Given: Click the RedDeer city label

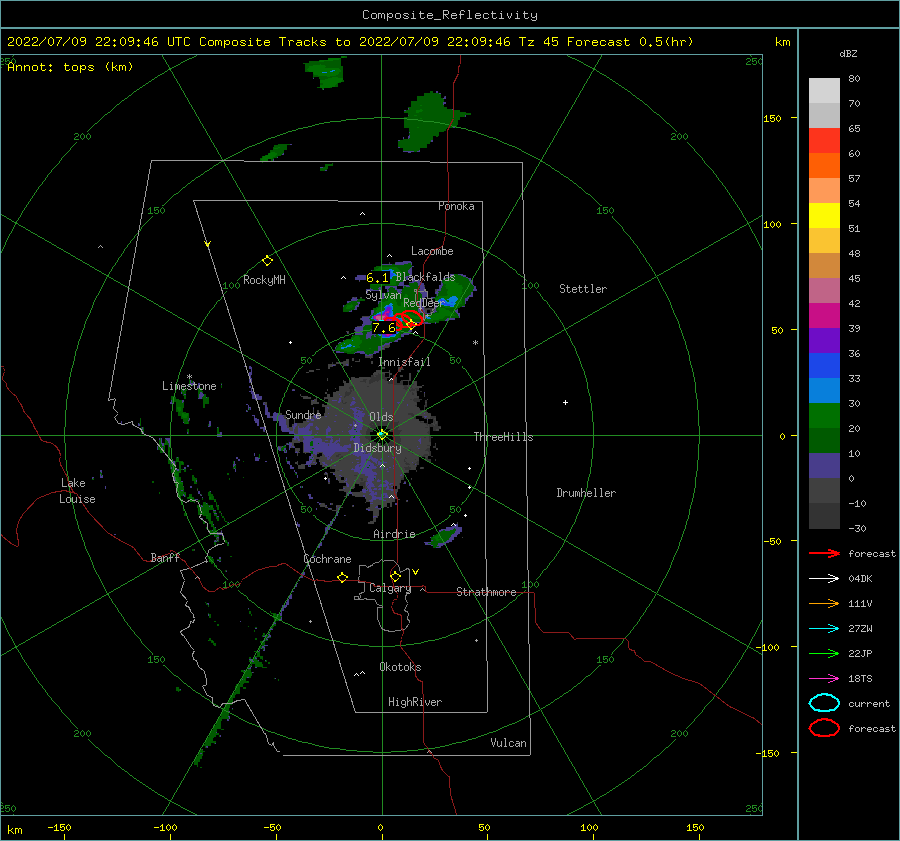Looking at the screenshot, I should coord(424,303).
